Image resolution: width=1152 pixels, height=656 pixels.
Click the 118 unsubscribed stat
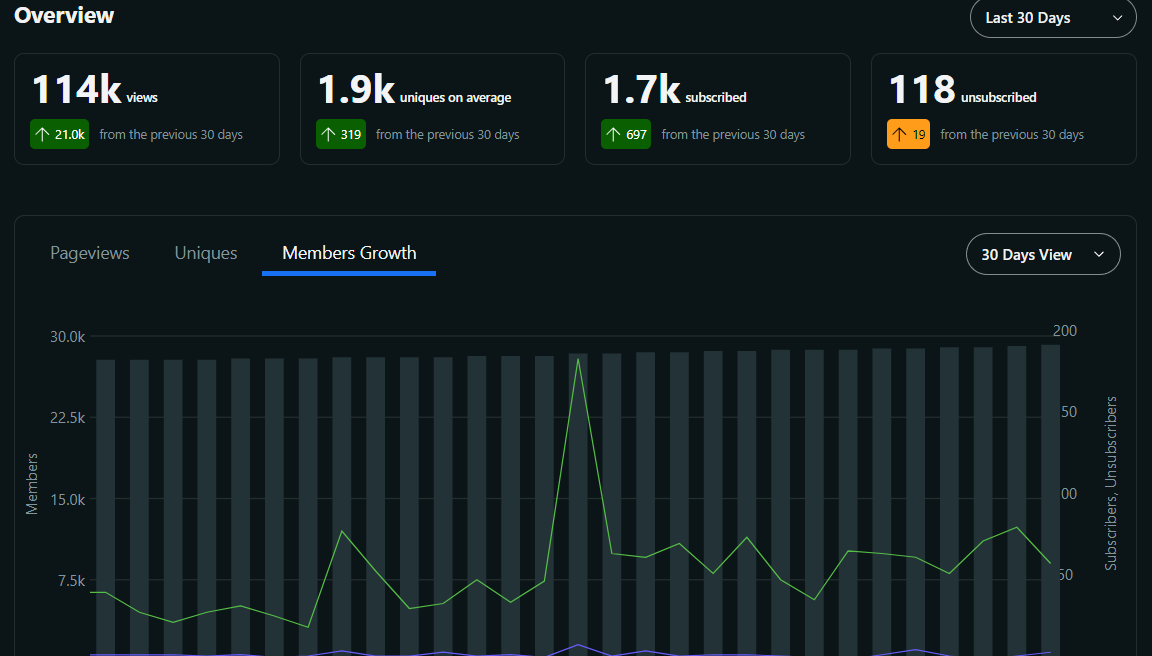point(962,90)
